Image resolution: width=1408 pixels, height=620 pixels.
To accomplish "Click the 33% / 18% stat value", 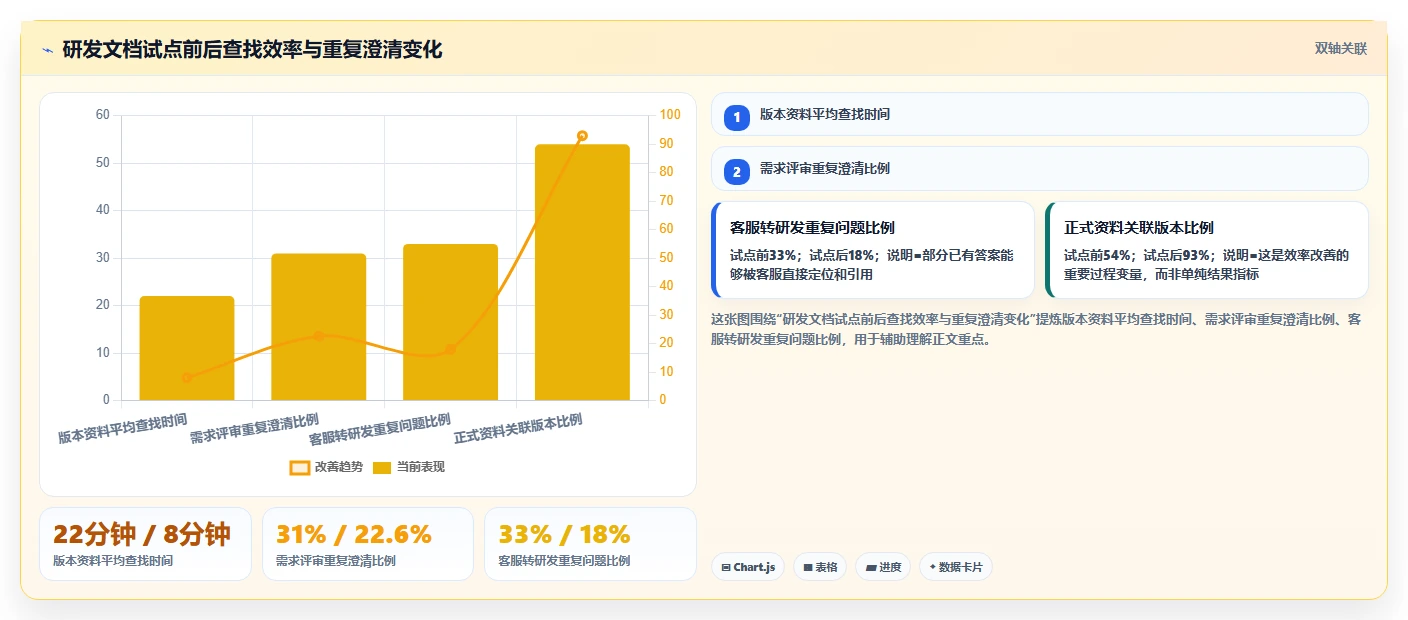I will pos(564,534).
